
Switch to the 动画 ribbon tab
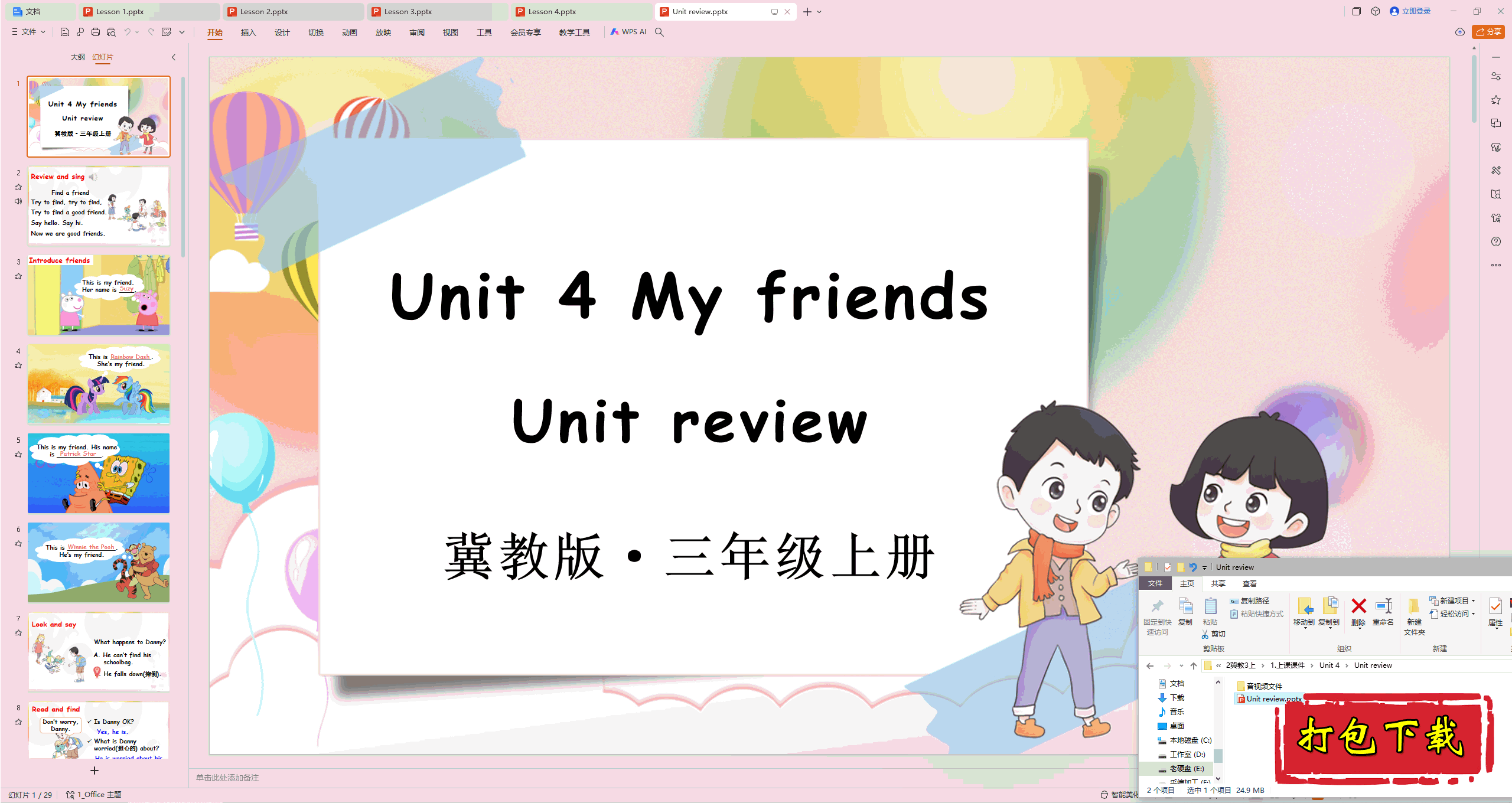click(x=350, y=32)
